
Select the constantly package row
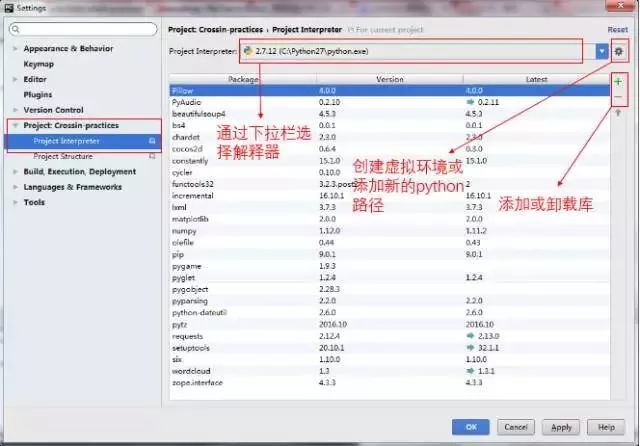390,161
